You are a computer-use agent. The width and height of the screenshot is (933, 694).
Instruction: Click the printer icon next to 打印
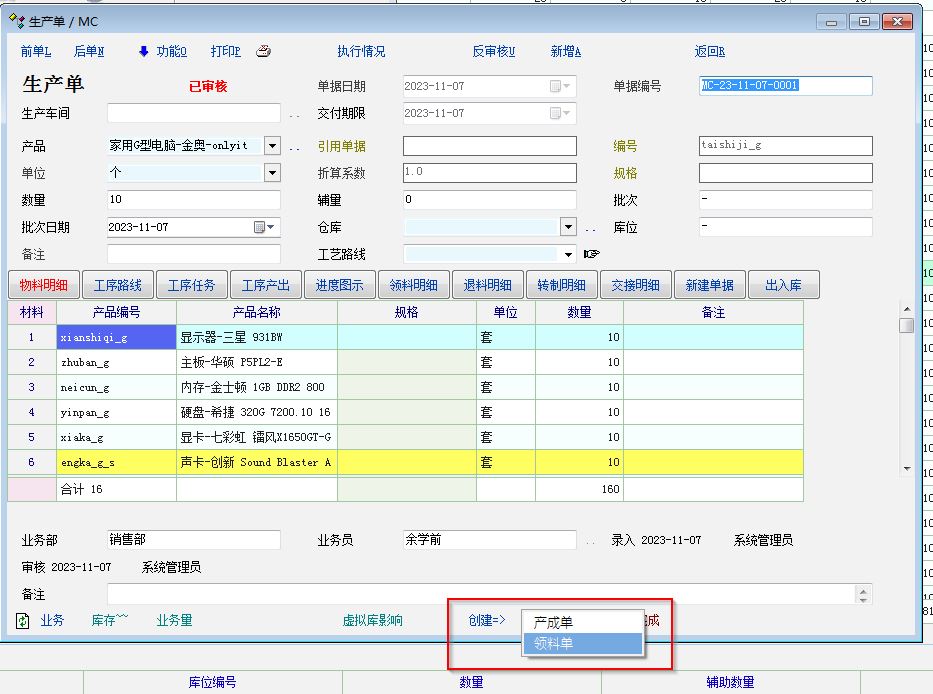pyautogui.click(x=263, y=52)
